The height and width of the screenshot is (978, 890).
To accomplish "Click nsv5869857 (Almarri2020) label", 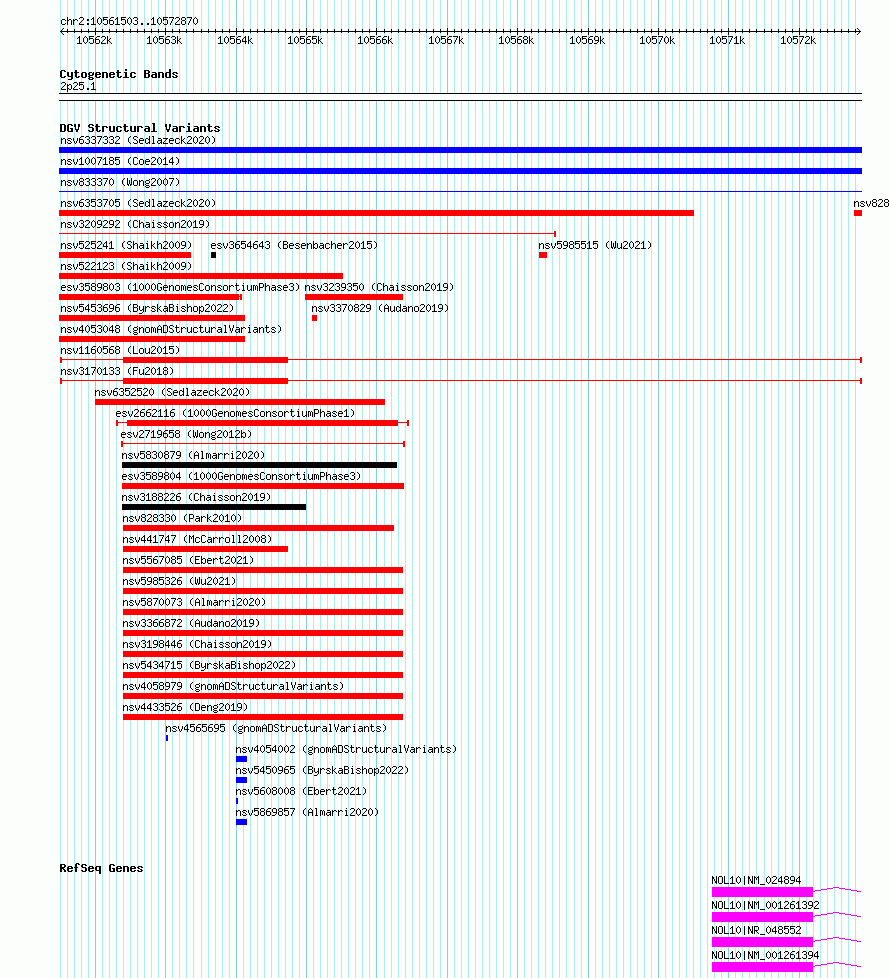I will (x=307, y=812).
